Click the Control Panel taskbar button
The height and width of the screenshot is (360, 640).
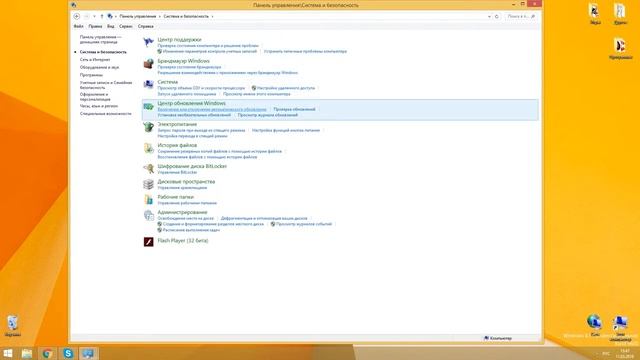89,353
